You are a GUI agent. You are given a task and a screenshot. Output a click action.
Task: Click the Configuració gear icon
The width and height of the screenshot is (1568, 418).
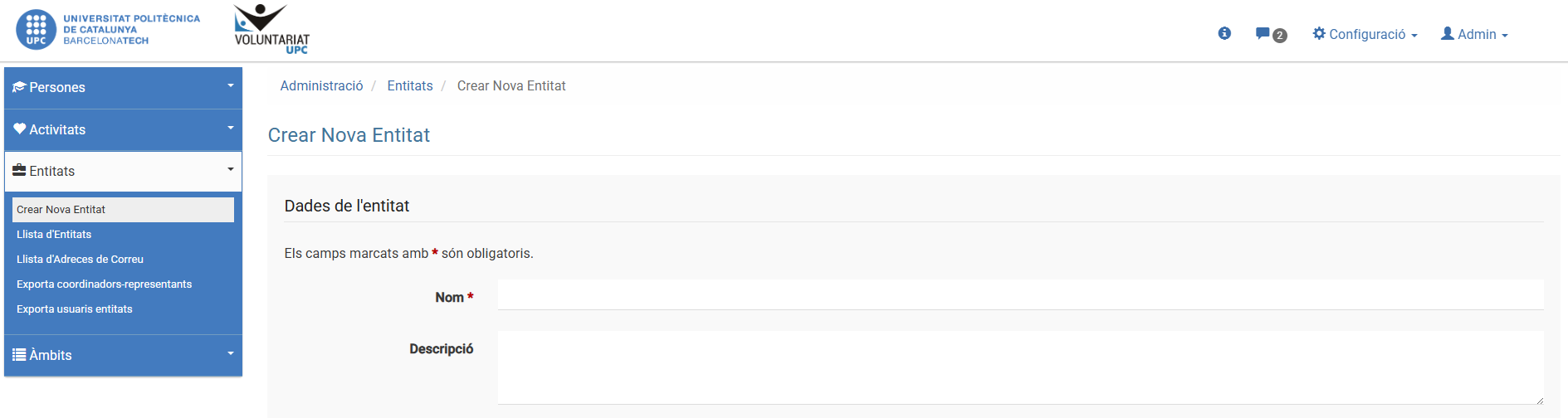click(1319, 33)
